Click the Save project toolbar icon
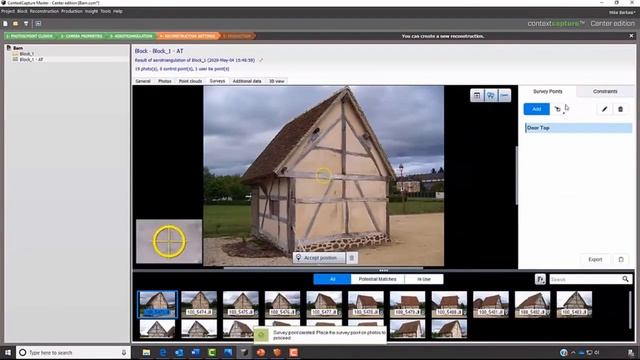640x360 pixels. point(26,24)
